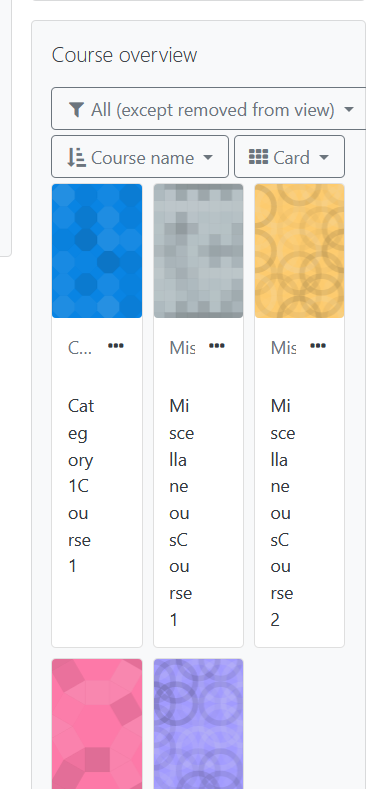This screenshot has width=385, height=789.
Task: Click the blue octagon course image
Action: 97,251
